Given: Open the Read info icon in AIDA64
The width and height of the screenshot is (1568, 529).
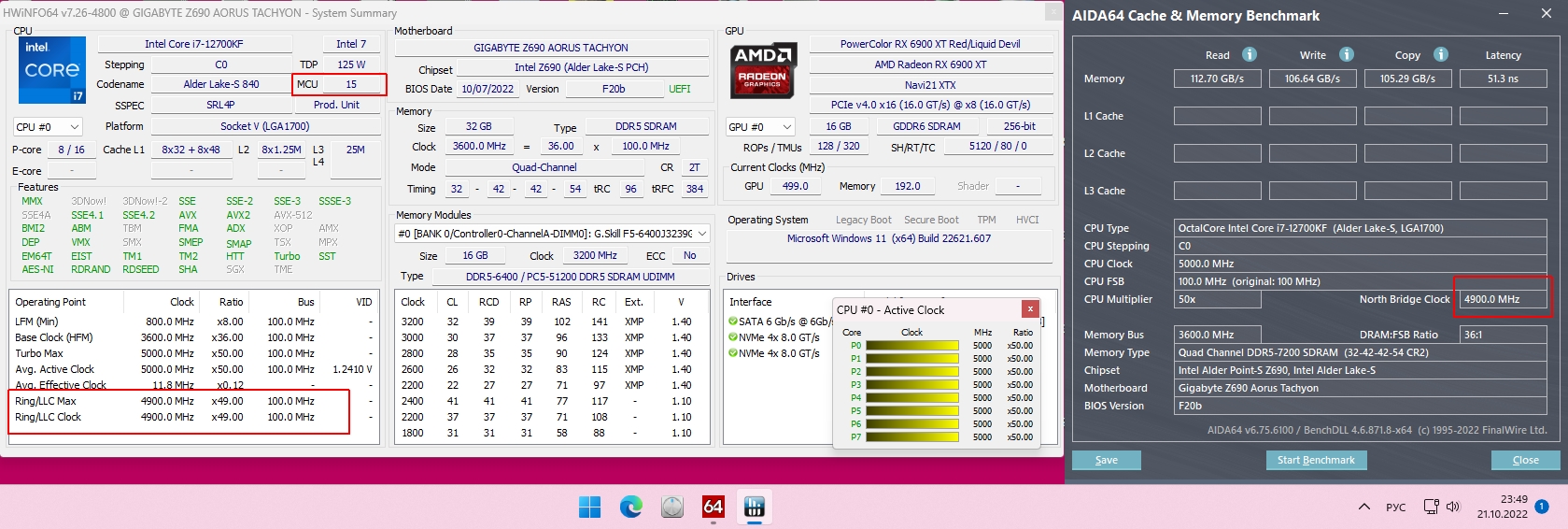Looking at the screenshot, I should [1250, 54].
